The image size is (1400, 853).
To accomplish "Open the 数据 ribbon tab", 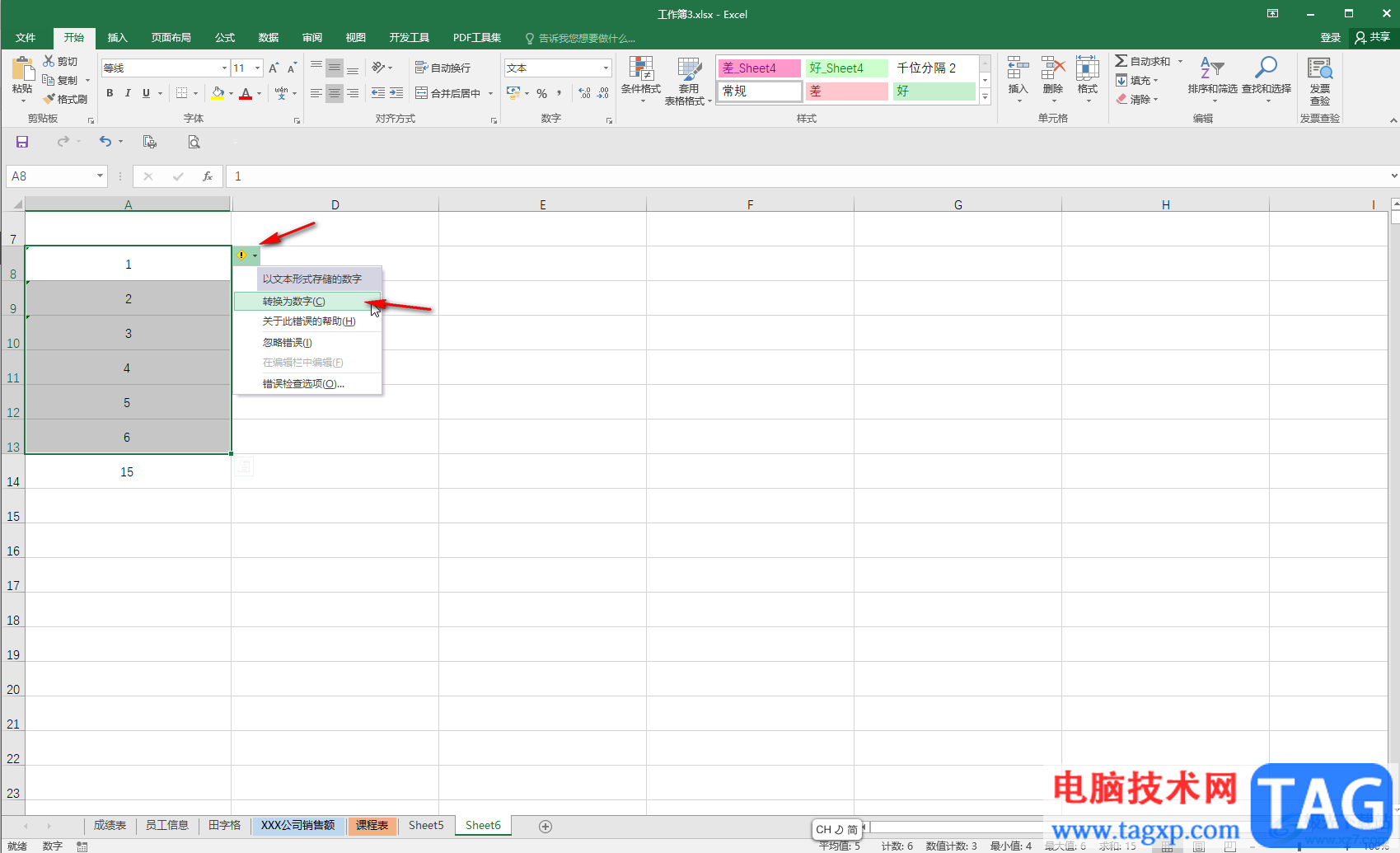I will point(269,38).
